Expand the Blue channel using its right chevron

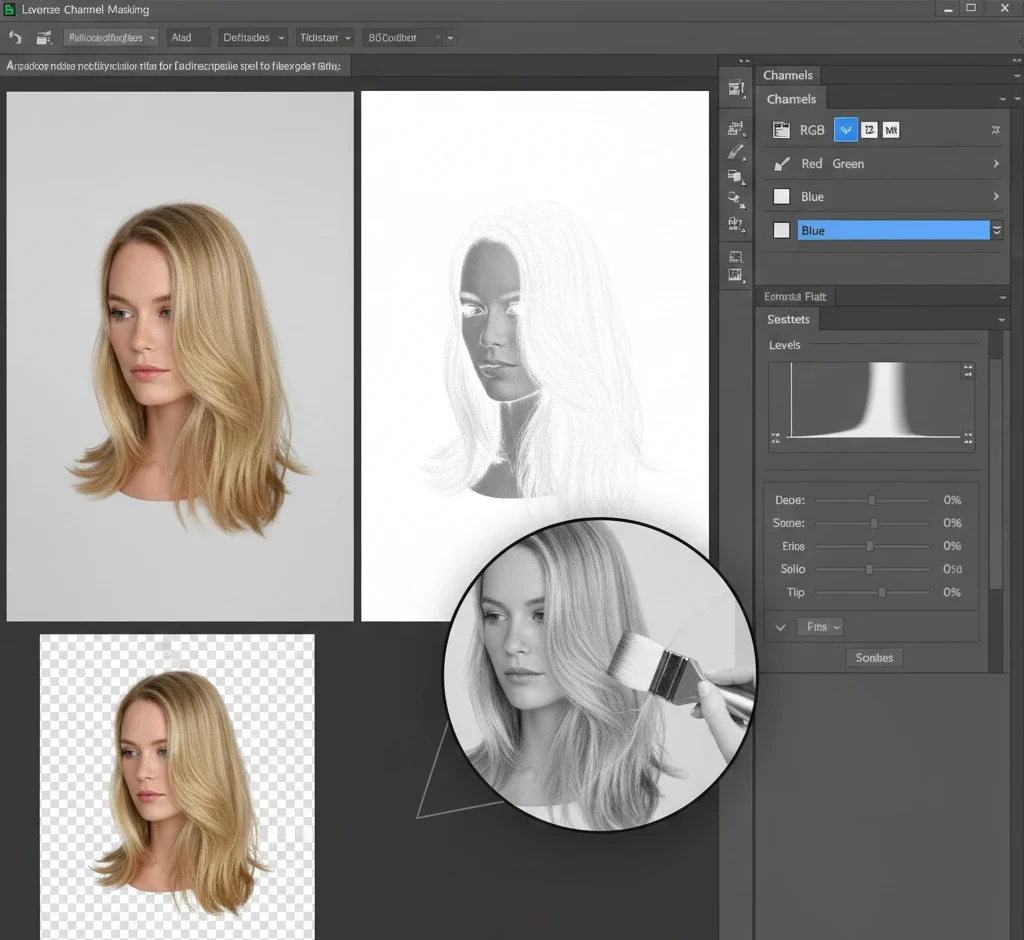click(x=997, y=196)
